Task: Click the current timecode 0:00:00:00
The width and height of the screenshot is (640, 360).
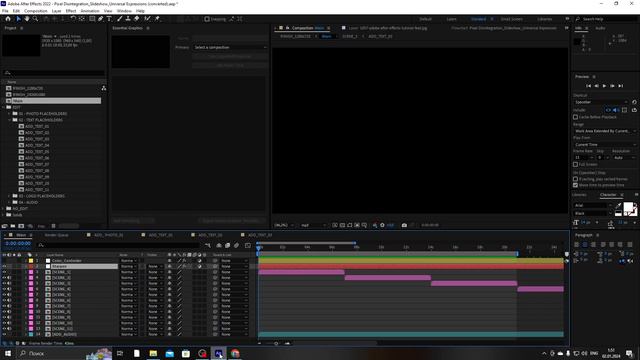Action: coord(18,243)
